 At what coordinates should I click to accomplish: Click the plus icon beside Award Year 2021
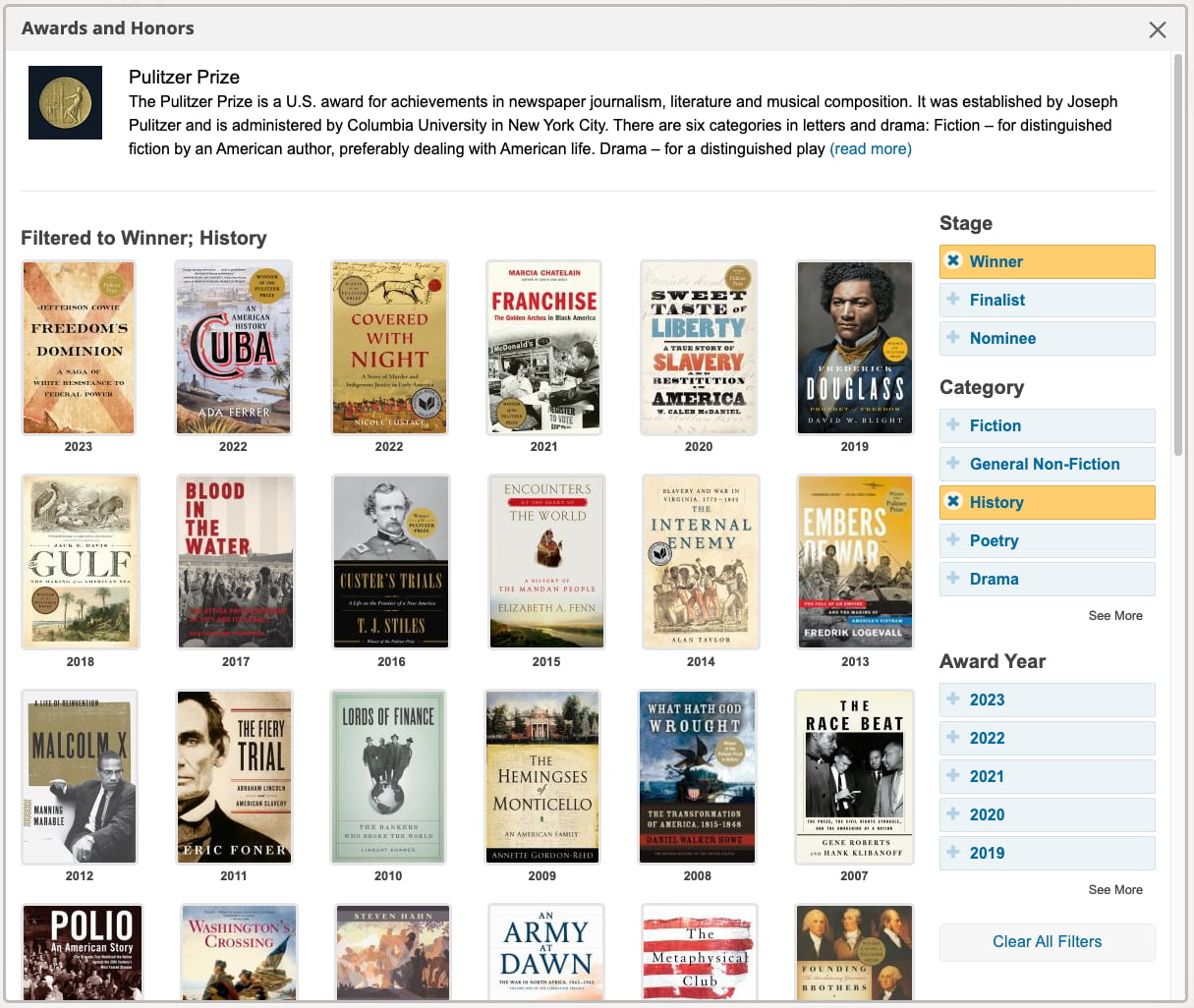(952, 776)
